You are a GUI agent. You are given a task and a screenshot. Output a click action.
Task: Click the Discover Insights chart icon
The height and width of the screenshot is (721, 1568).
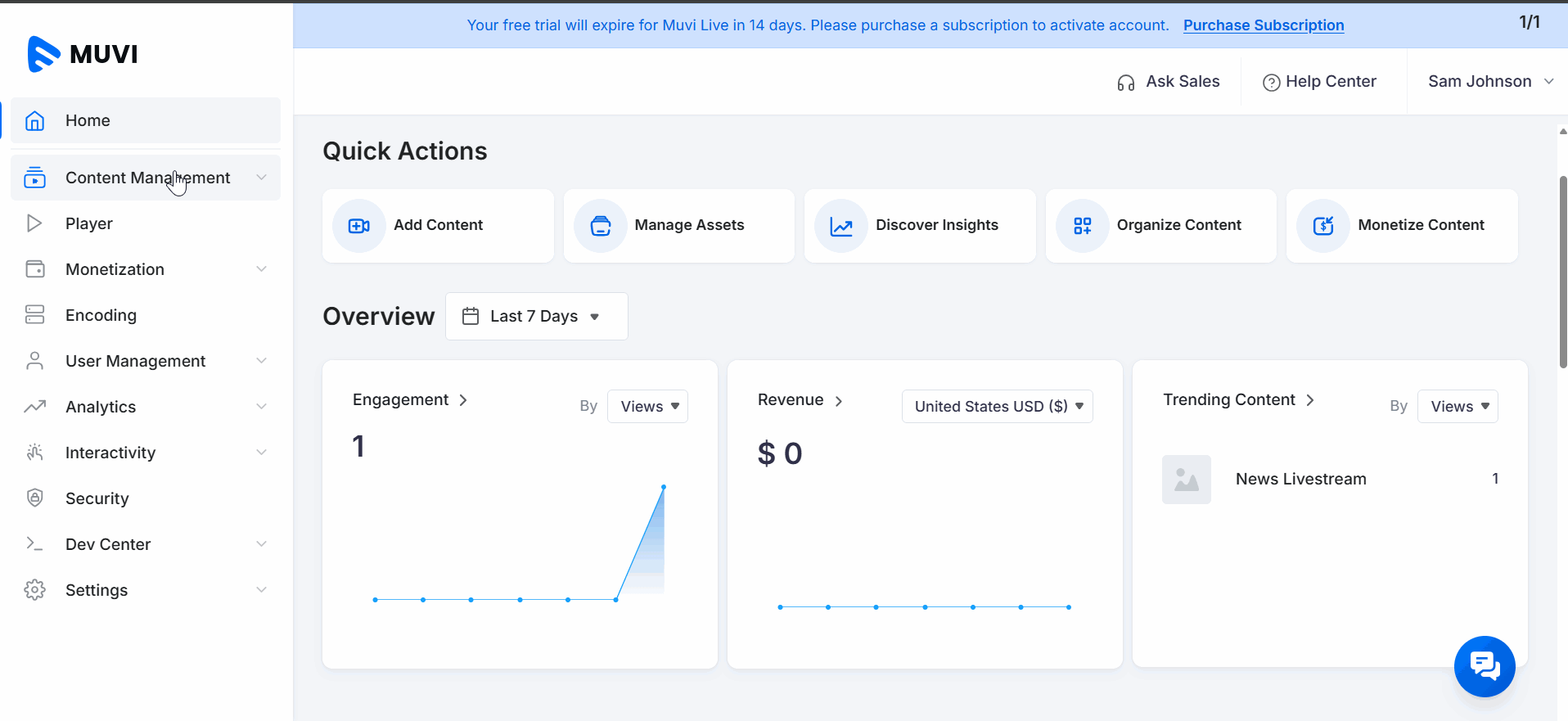pyautogui.click(x=841, y=226)
